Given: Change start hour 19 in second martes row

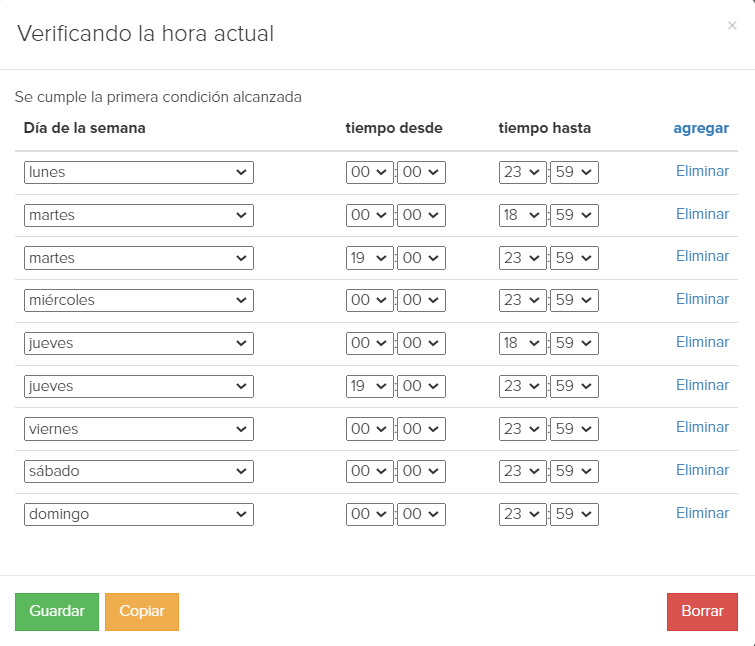Looking at the screenshot, I should [369, 258].
